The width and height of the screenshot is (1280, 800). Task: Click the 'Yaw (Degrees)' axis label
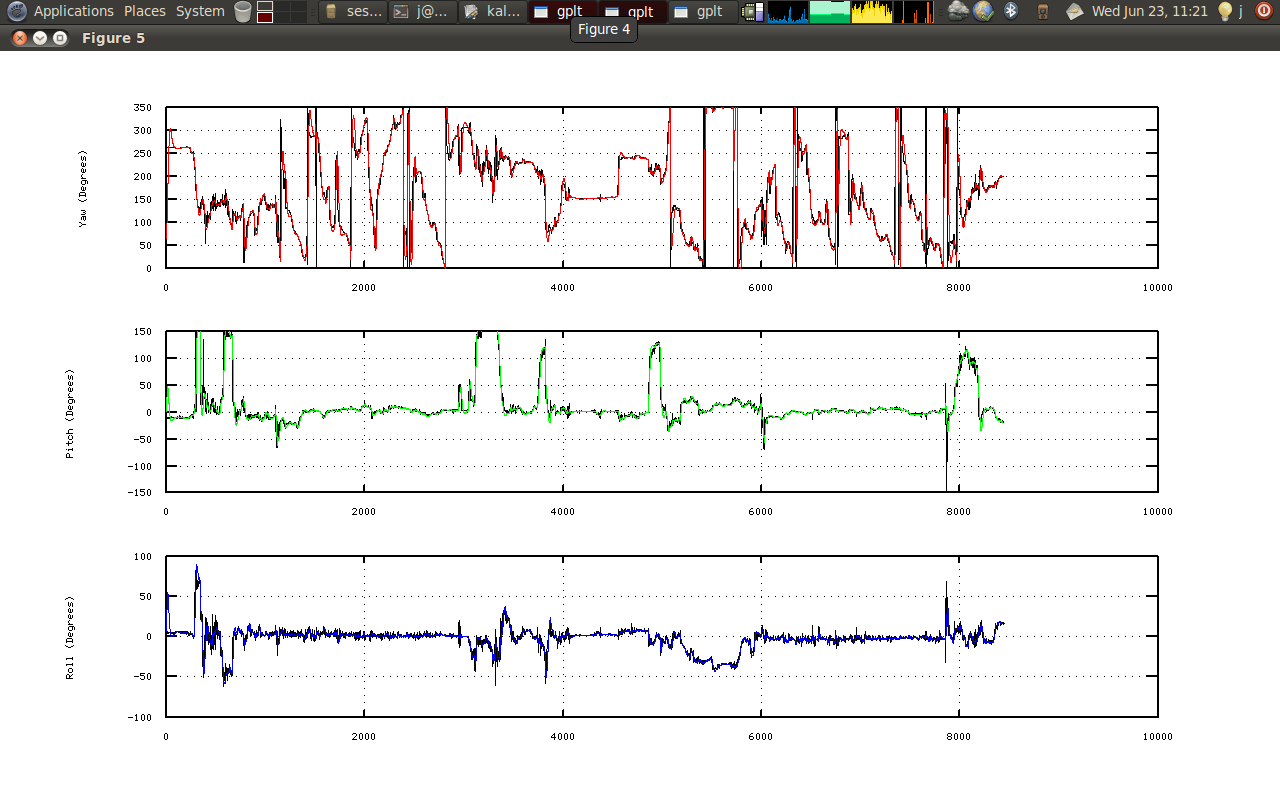(84, 188)
